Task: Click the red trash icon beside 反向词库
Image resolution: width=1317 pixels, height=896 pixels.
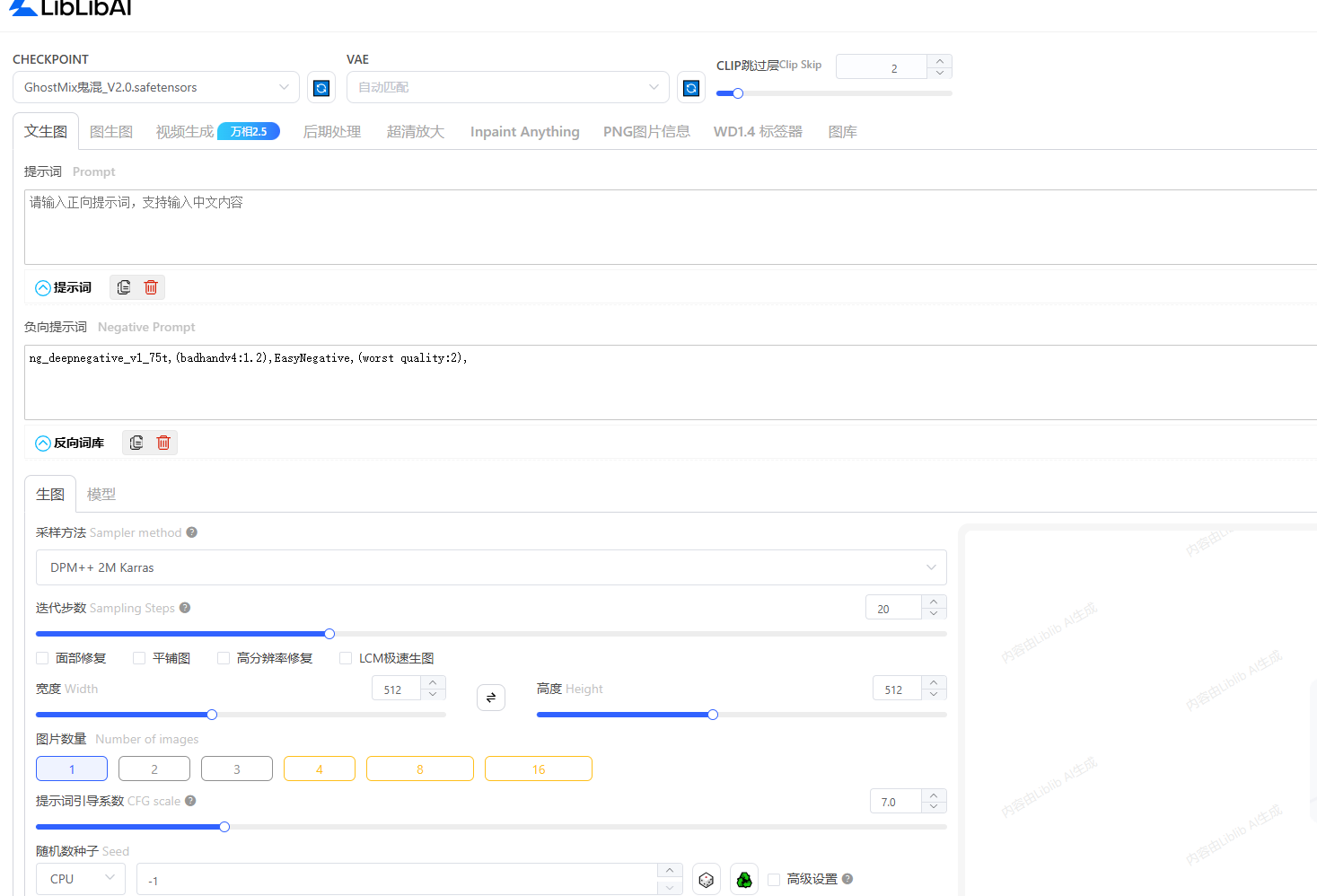Action: point(163,443)
